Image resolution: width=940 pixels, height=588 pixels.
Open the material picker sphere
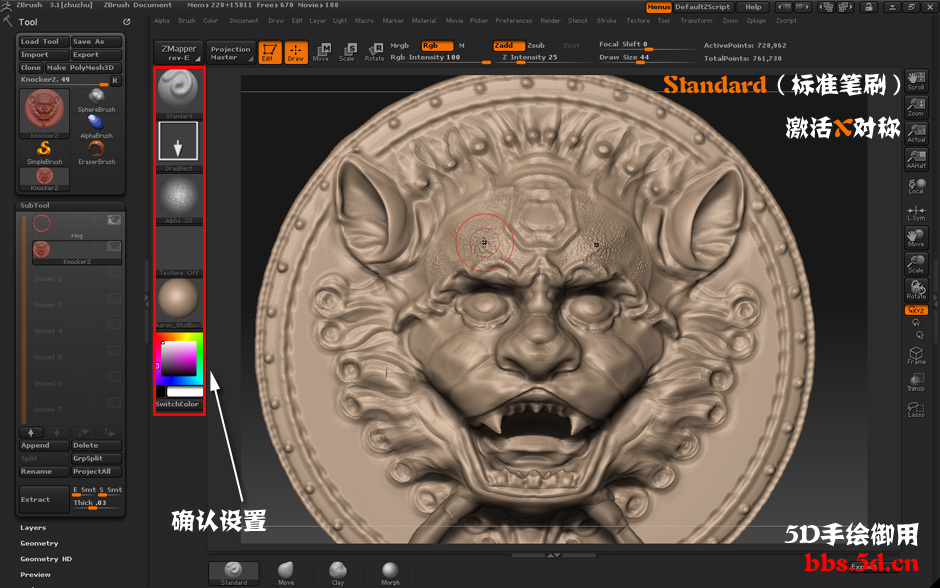coord(179,303)
